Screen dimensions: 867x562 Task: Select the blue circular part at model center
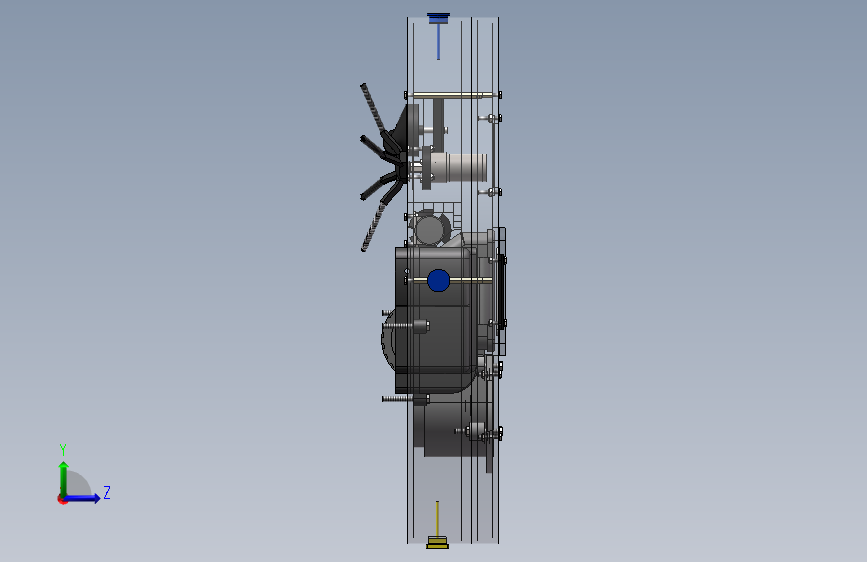pyautogui.click(x=438, y=280)
